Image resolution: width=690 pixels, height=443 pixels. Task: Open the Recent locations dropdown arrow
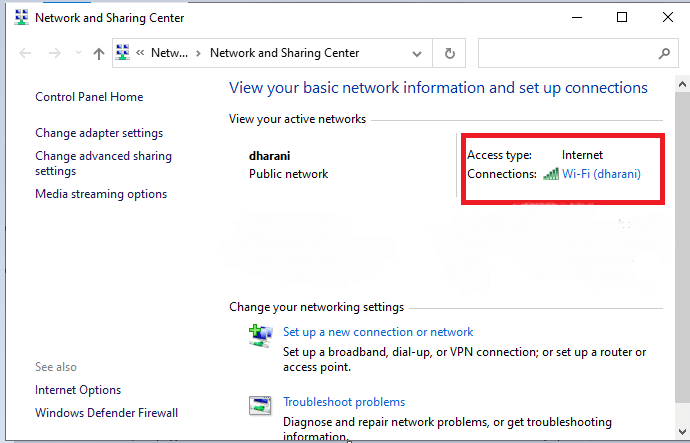coord(76,54)
